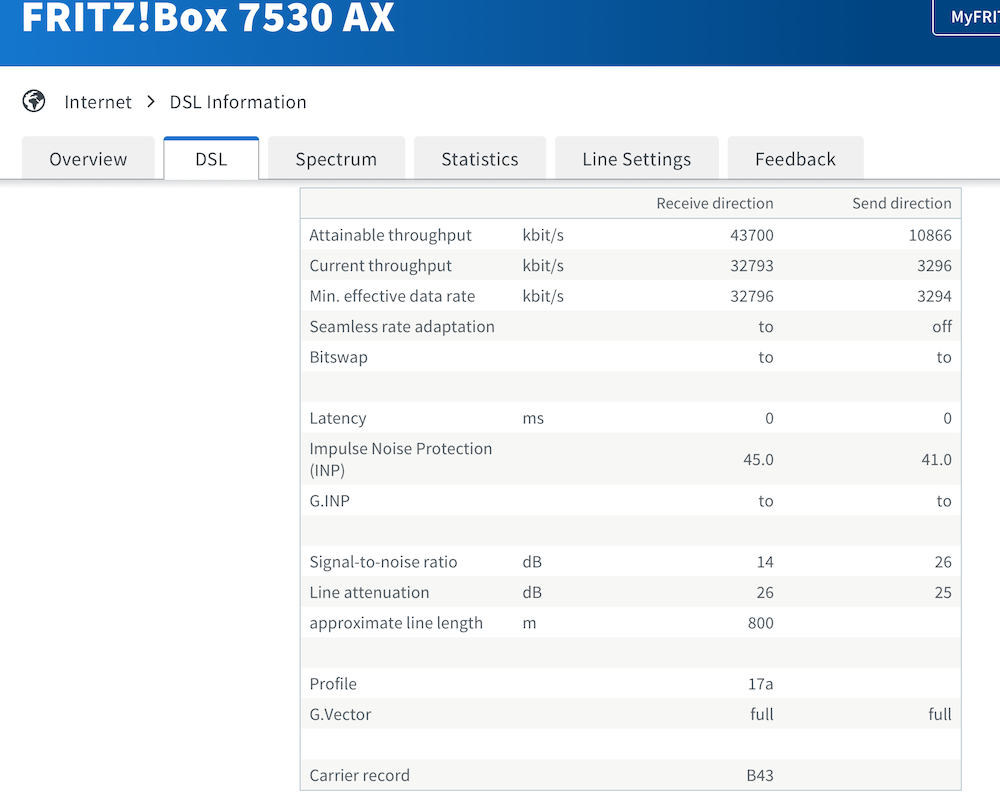The height and width of the screenshot is (805, 1000).
Task: Click INP receive value 45.0
Action: pyautogui.click(x=758, y=459)
